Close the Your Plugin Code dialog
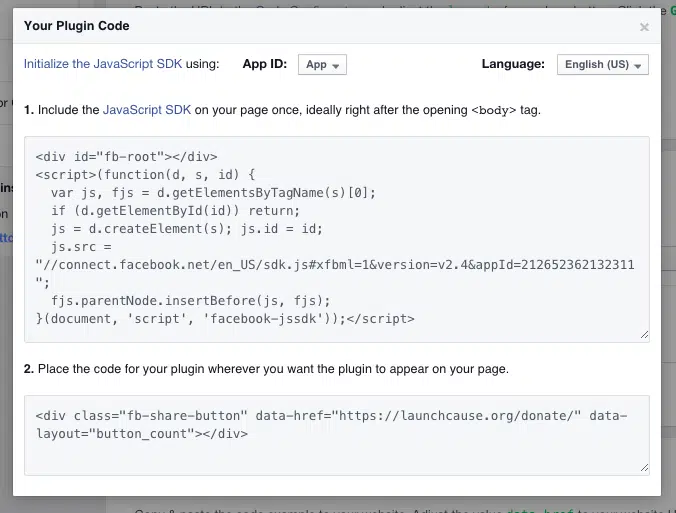This screenshot has width=676, height=513. point(644,27)
